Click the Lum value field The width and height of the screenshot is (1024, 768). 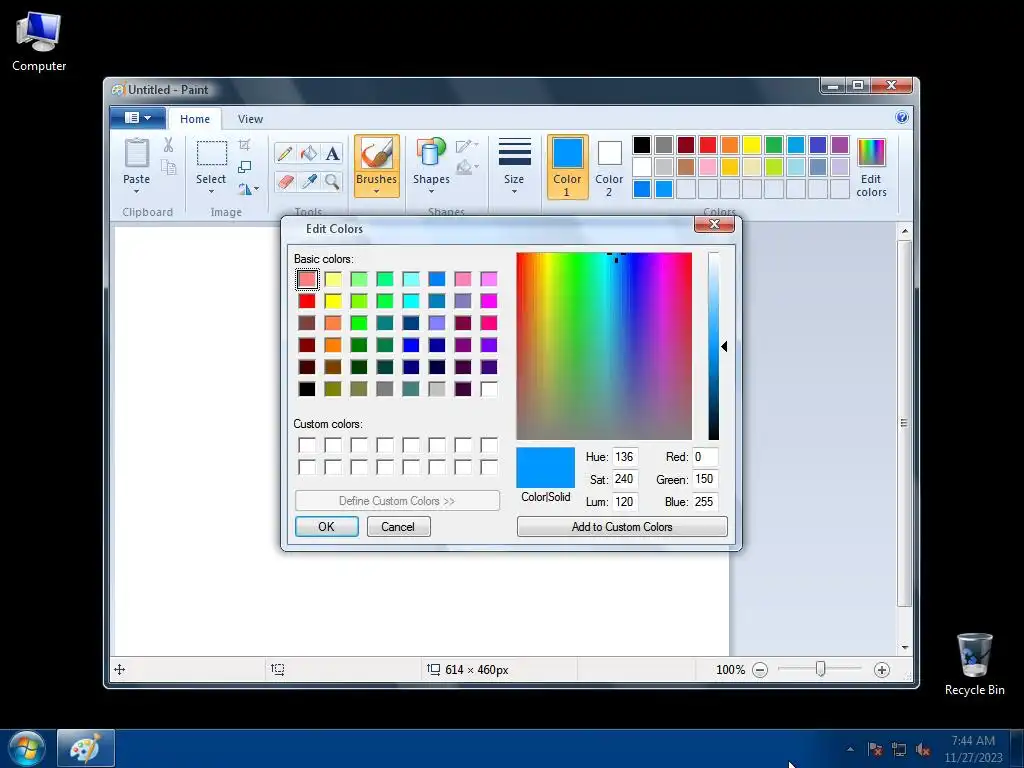point(625,502)
